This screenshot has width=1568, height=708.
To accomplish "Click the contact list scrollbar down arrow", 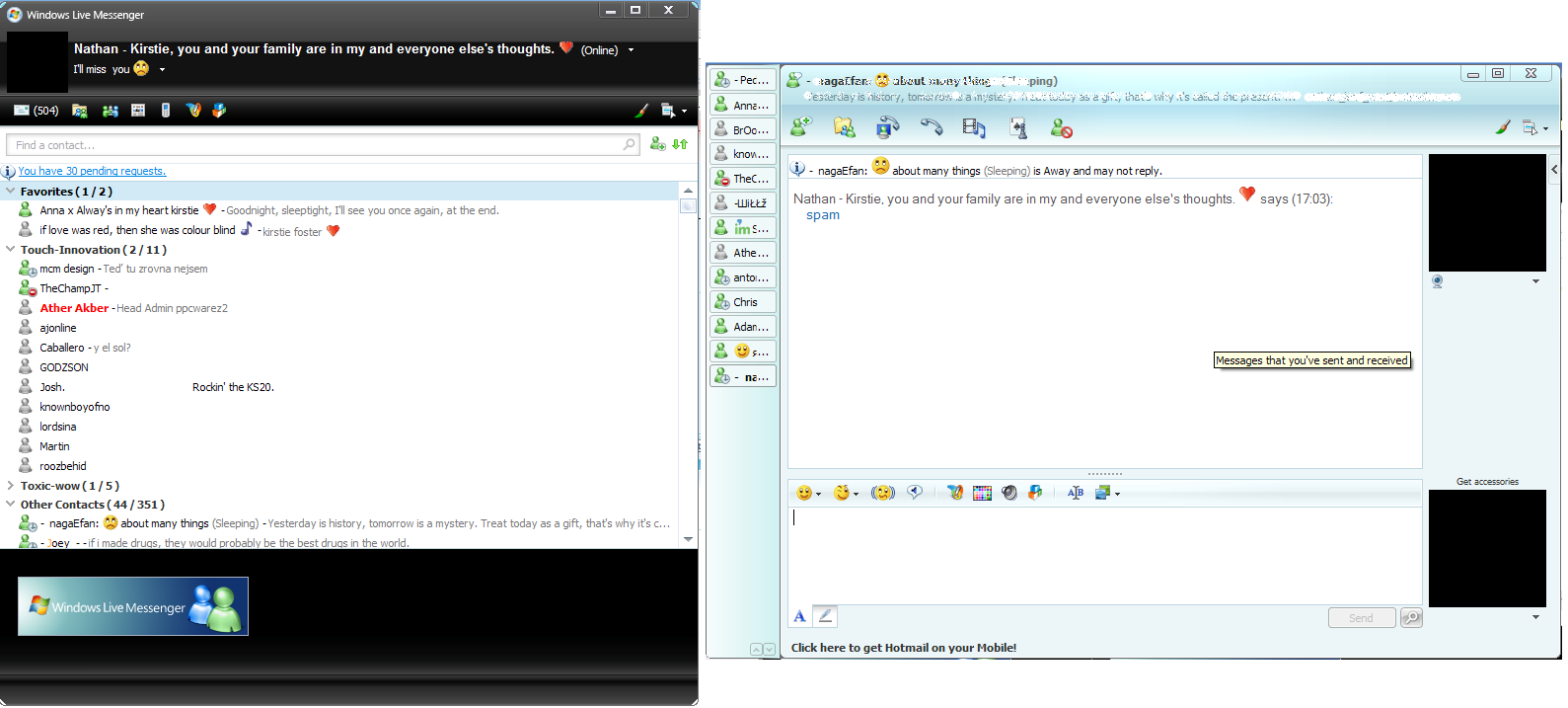I will 688,539.
